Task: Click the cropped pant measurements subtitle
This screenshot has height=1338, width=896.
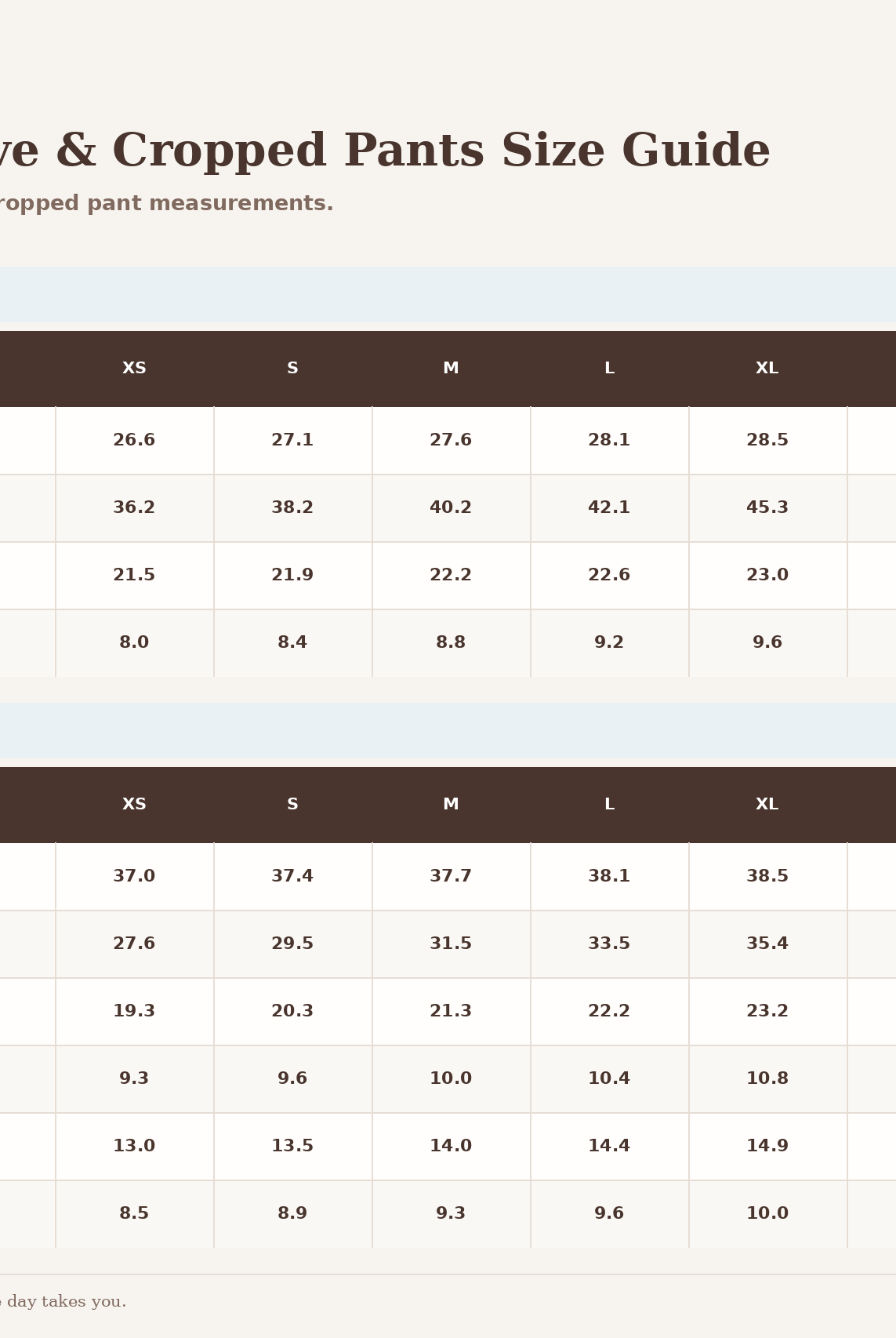Action: pyautogui.click(x=166, y=204)
